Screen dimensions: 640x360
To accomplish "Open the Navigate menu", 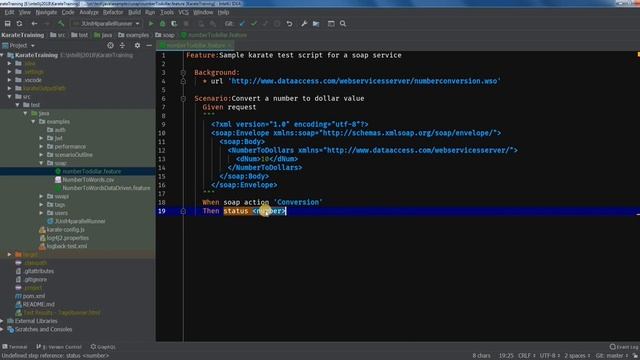I will (46, 12).
